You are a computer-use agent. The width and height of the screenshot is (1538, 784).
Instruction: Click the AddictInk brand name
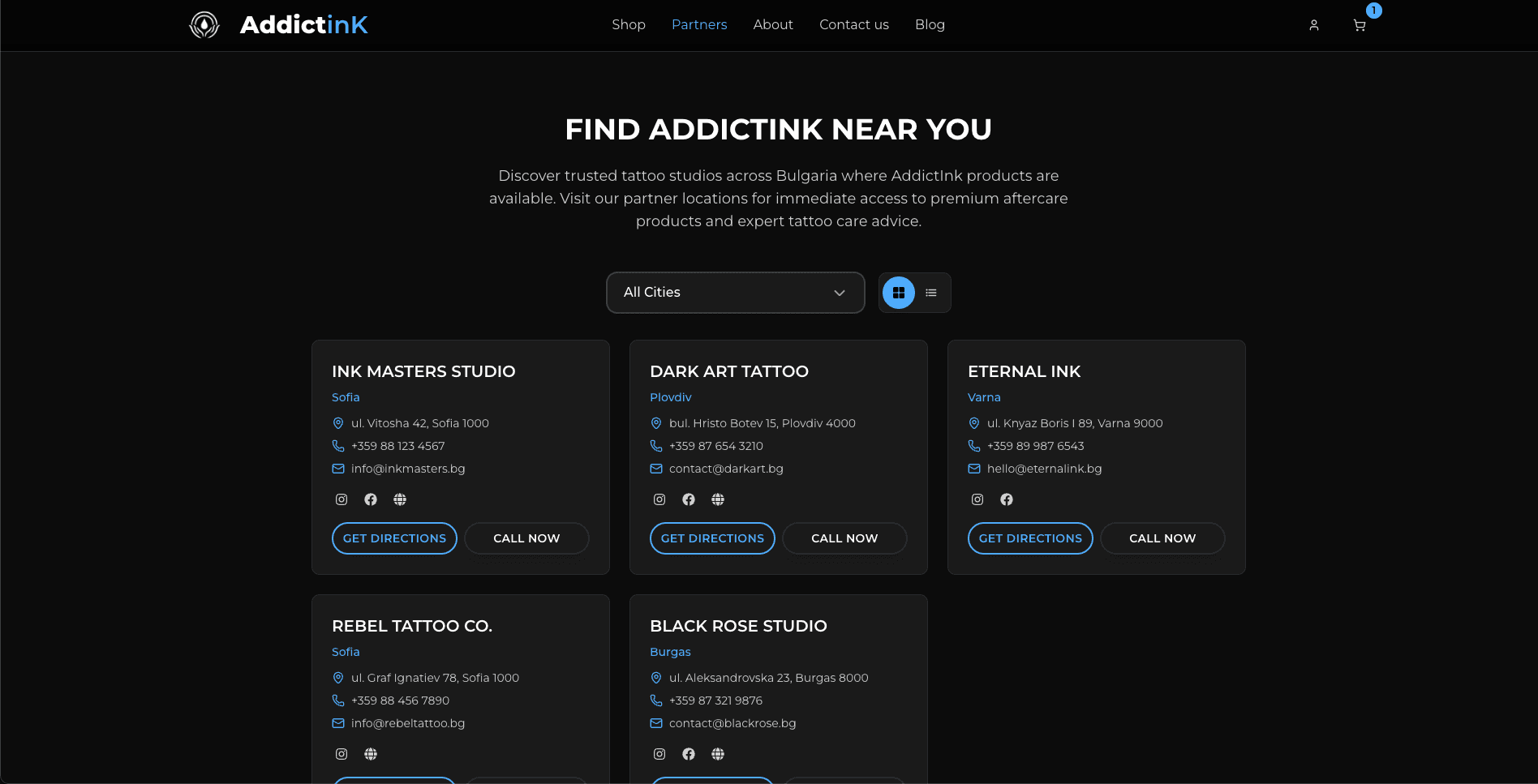point(304,25)
